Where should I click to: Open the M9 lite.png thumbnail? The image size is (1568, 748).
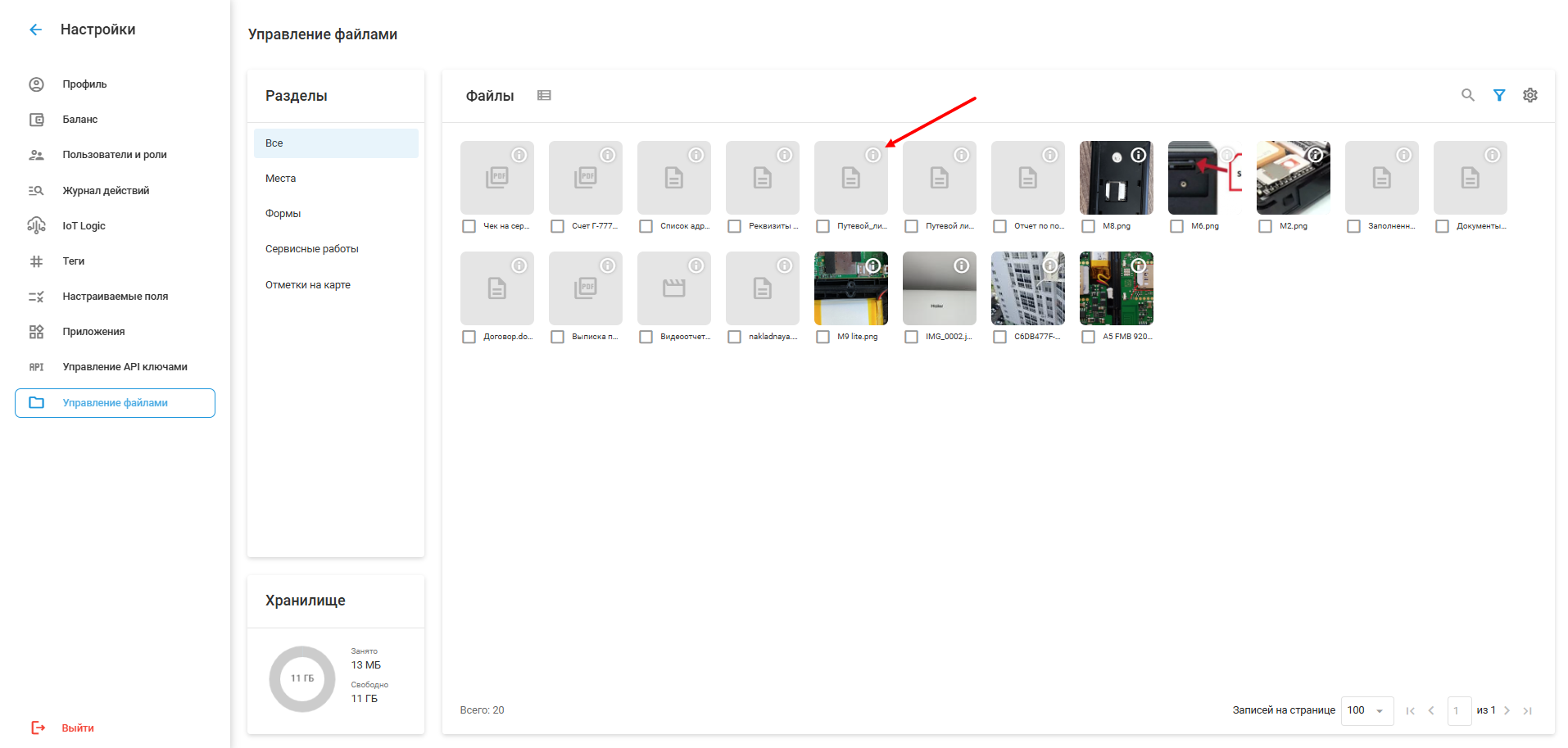coord(850,290)
